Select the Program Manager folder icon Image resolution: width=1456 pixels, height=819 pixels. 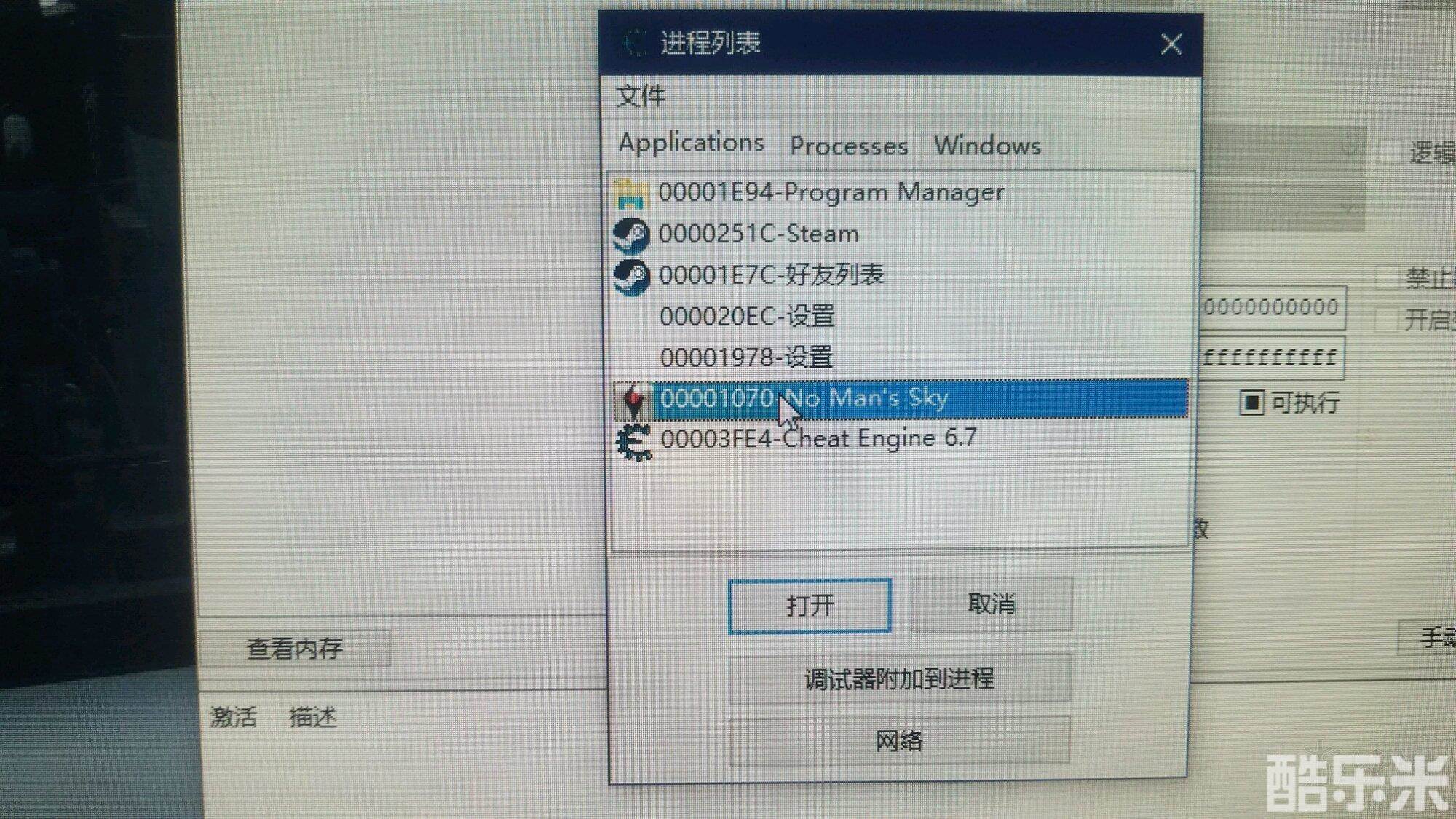coord(630,194)
